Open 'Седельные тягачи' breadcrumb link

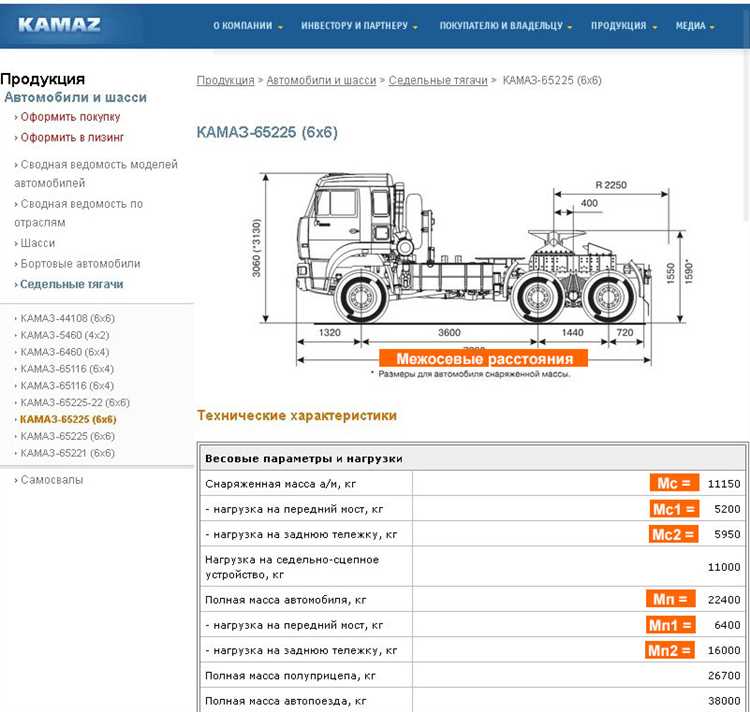pyautogui.click(x=437, y=80)
